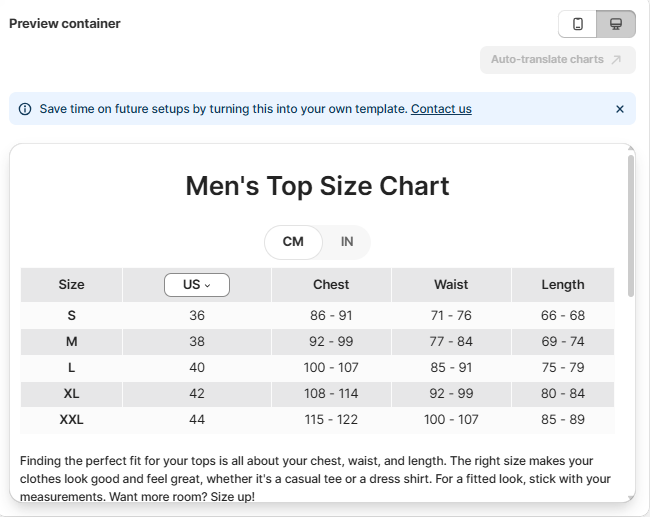The image size is (650, 517).
Task: Click US size 42 cell
Action: click(x=197, y=393)
